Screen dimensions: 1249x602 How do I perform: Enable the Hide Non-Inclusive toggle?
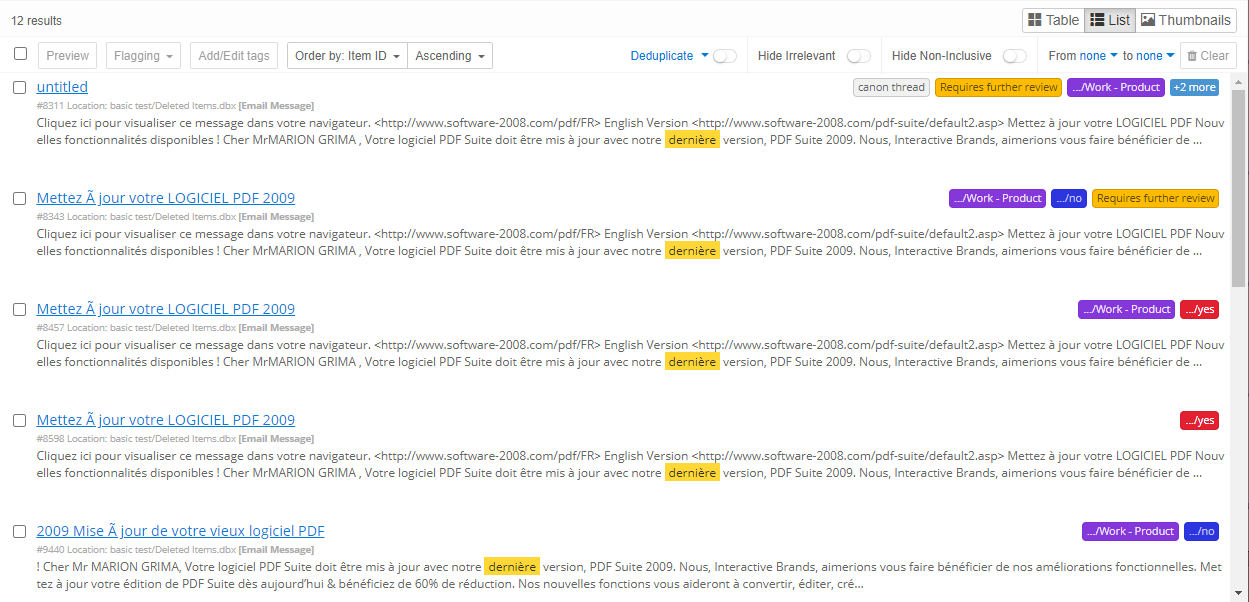click(1015, 57)
